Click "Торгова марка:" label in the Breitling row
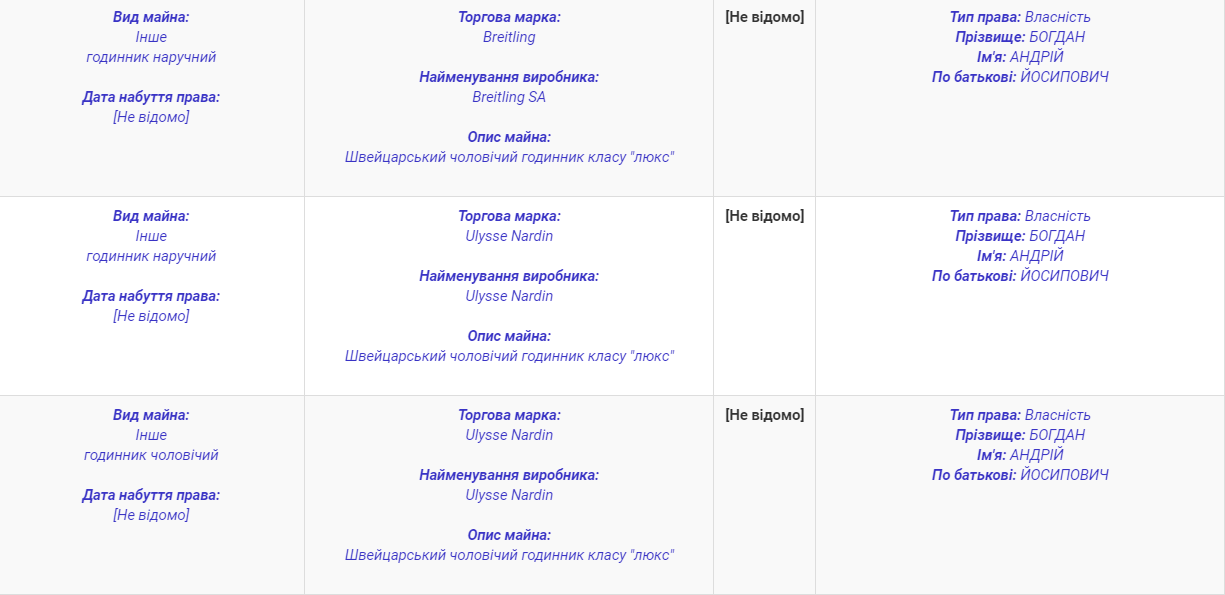The height and width of the screenshot is (595, 1225). [x=509, y=17]
